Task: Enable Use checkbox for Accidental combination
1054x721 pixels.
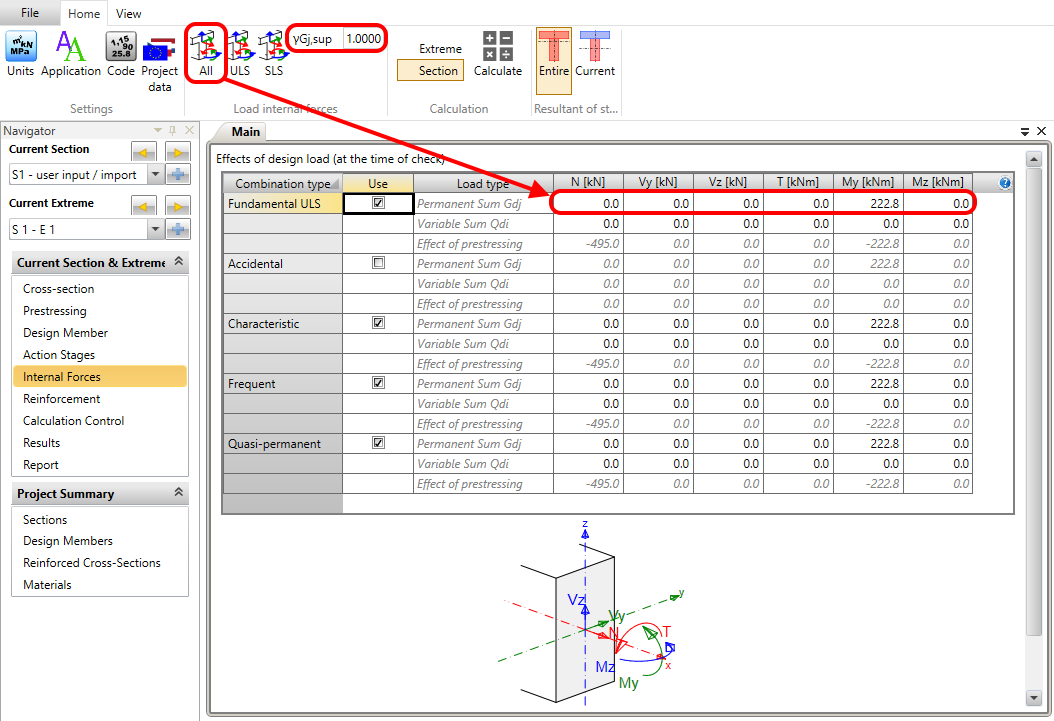Action: [378, 263]
